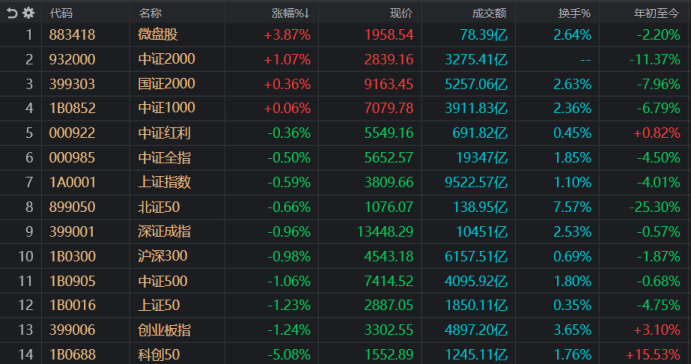The image size is (692, 364).
Task: Click code 1B0016
Action: (72, 305)
